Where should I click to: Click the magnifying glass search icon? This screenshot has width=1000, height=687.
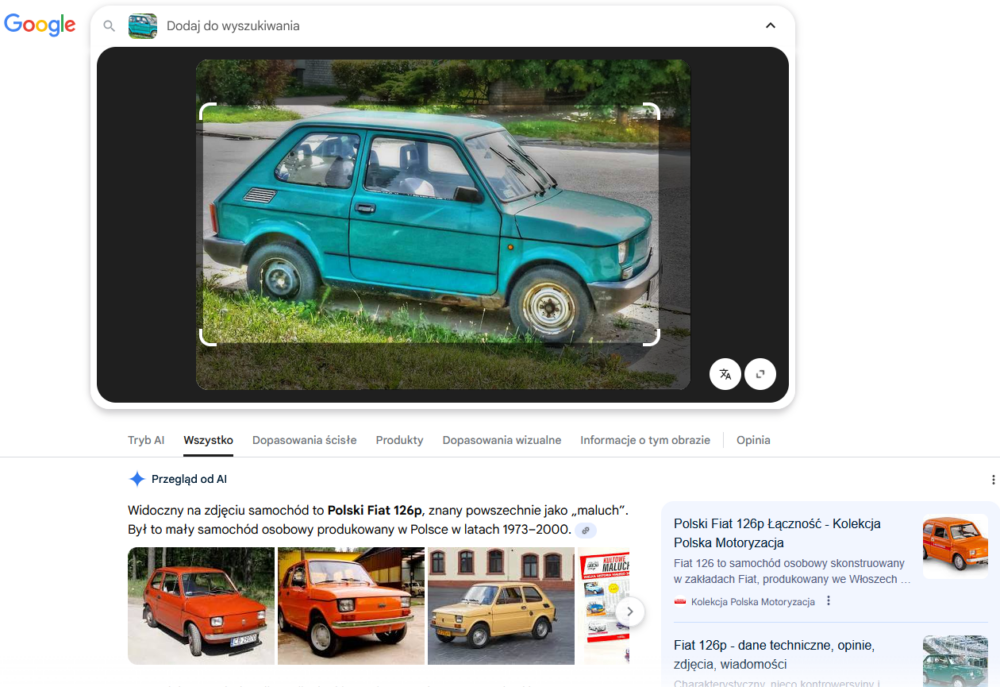(110, 26)
